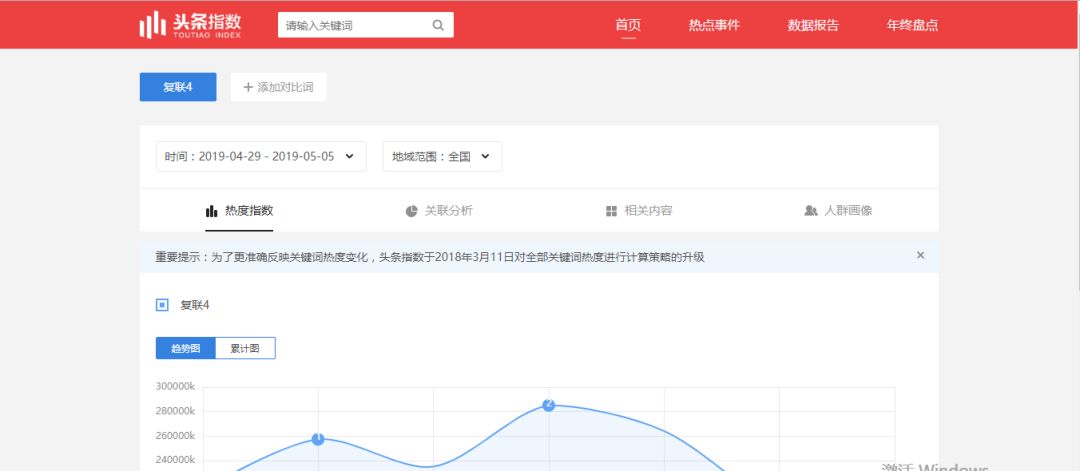Image resolution: width=1080 pixels, height=471 pixels.
Task: Select the 人群画像 tab
Action: [x=838, y=211]
